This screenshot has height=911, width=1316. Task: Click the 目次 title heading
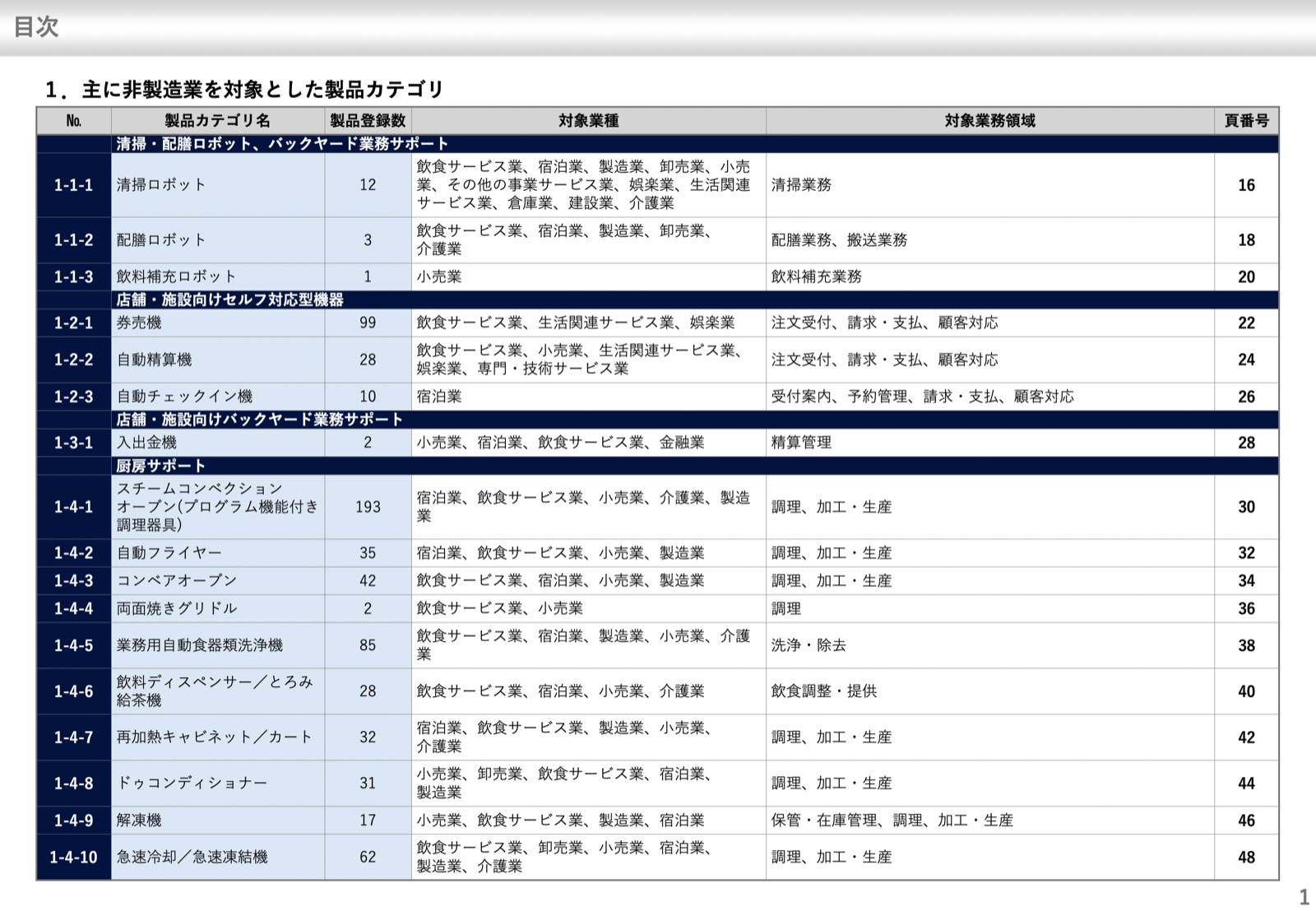36,26
